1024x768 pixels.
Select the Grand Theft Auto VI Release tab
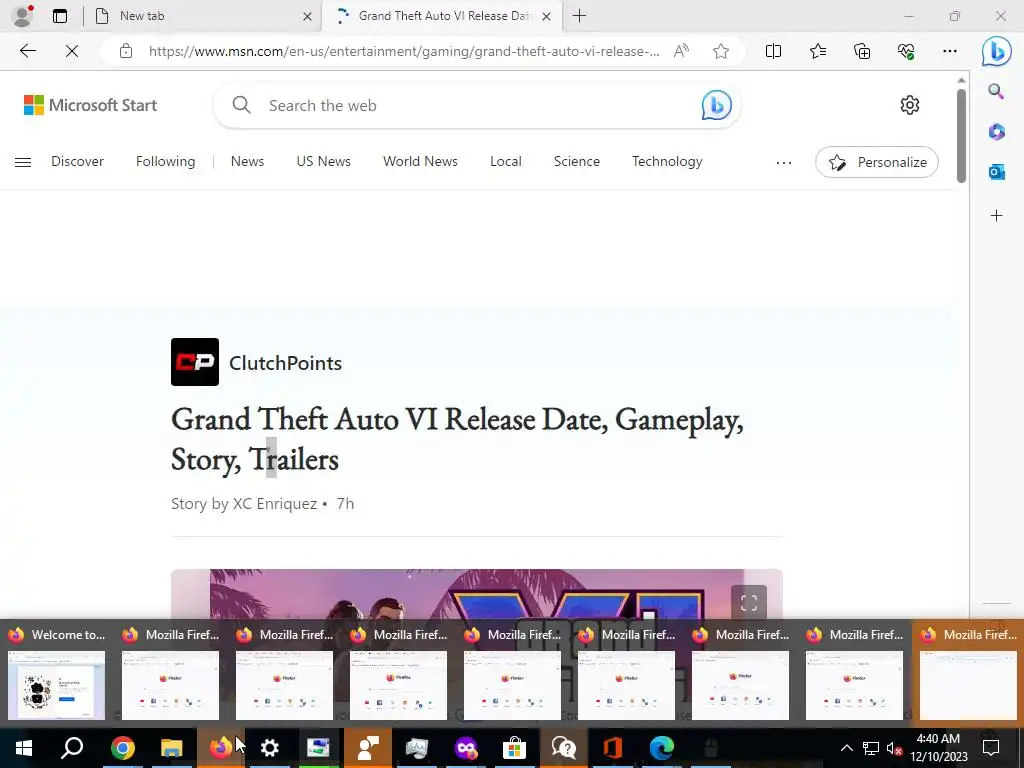tap(443, 16)
